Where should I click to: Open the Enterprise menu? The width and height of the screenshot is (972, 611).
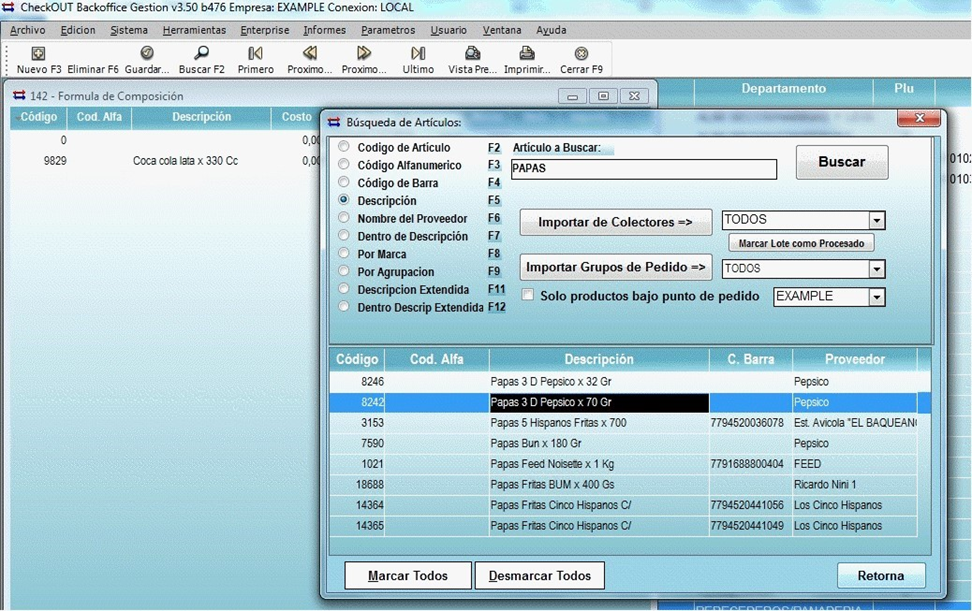265,30
